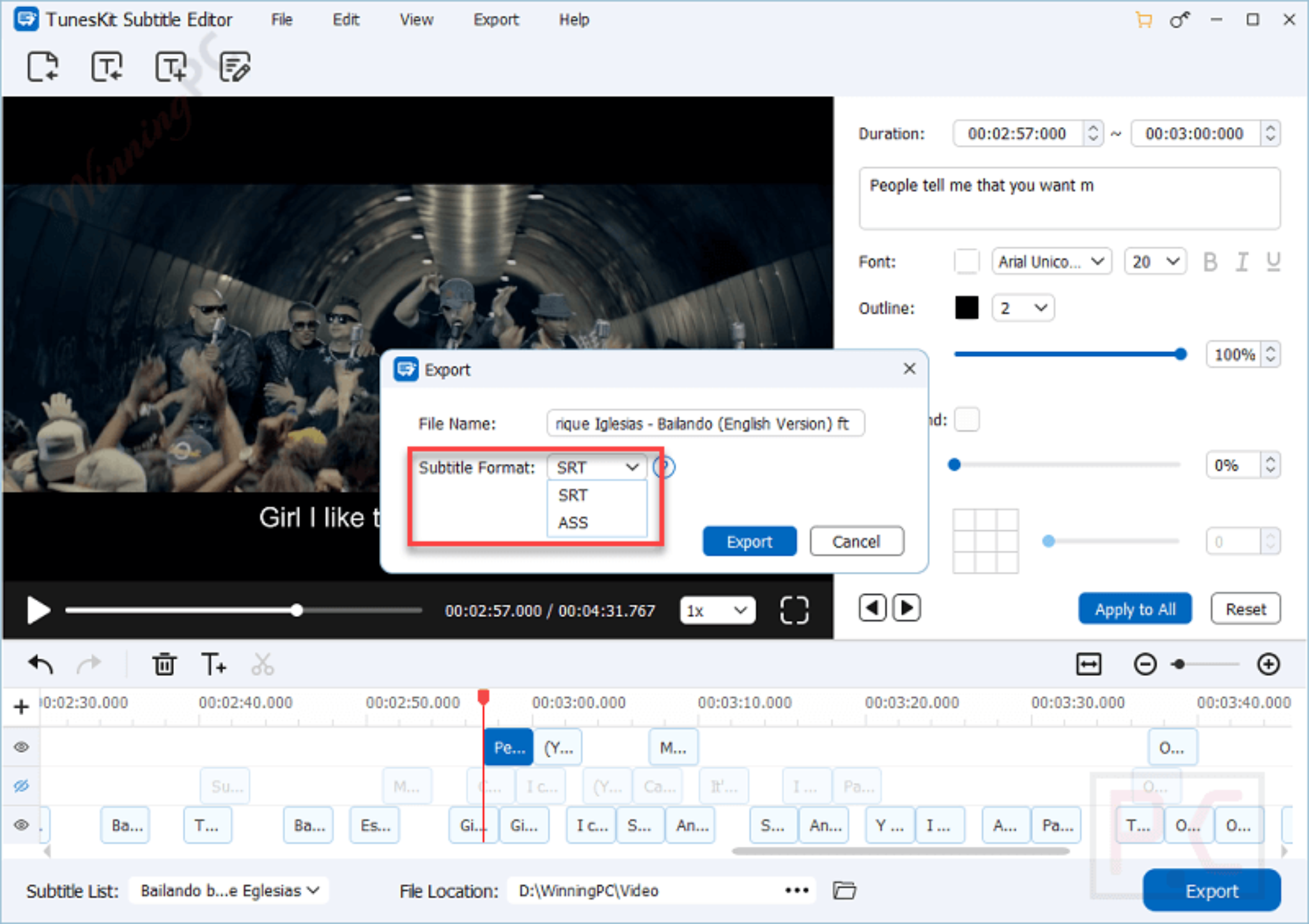This screenshot has width=1309, height=924.
Task: Open the Subtitle Format dropdown
Action: [x=597, y=468]
